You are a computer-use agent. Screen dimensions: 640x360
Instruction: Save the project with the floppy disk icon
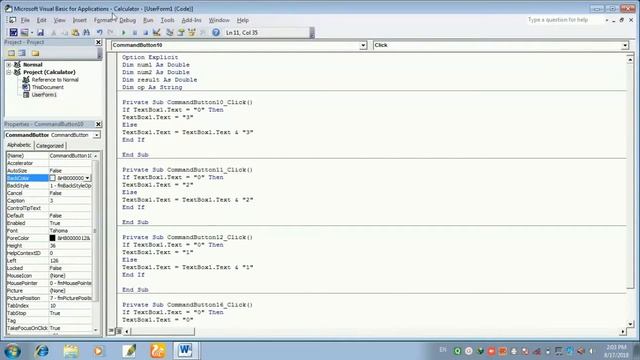pyautogui.click(x=40, y=32)
